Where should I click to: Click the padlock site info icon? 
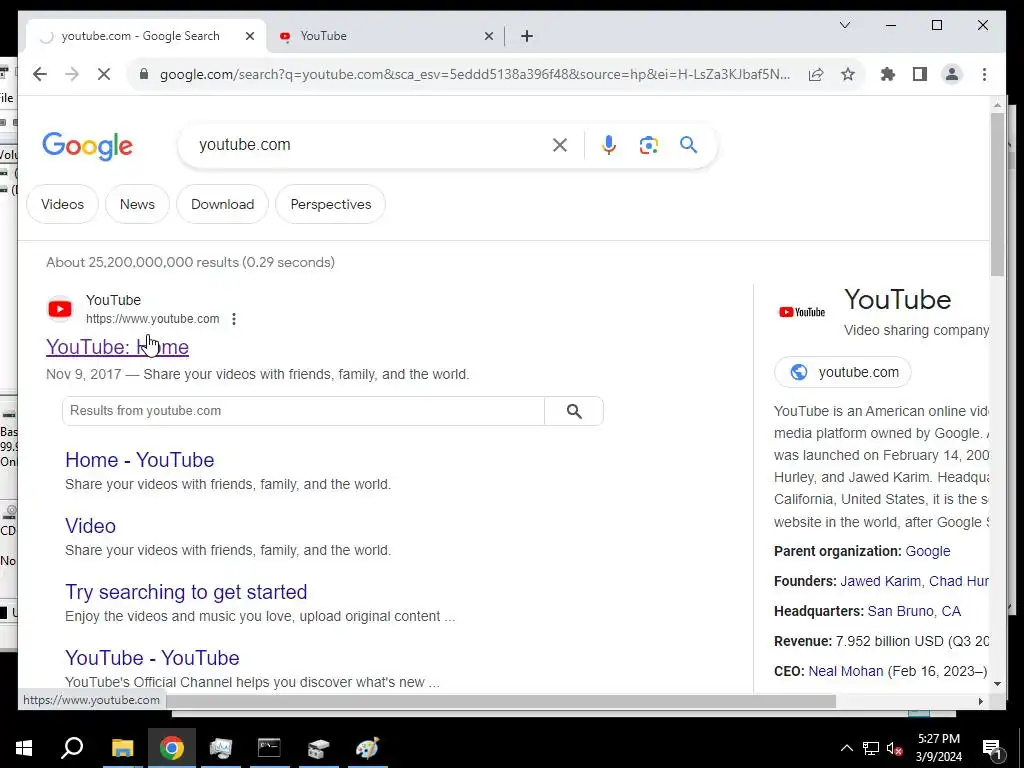[144, 74]
